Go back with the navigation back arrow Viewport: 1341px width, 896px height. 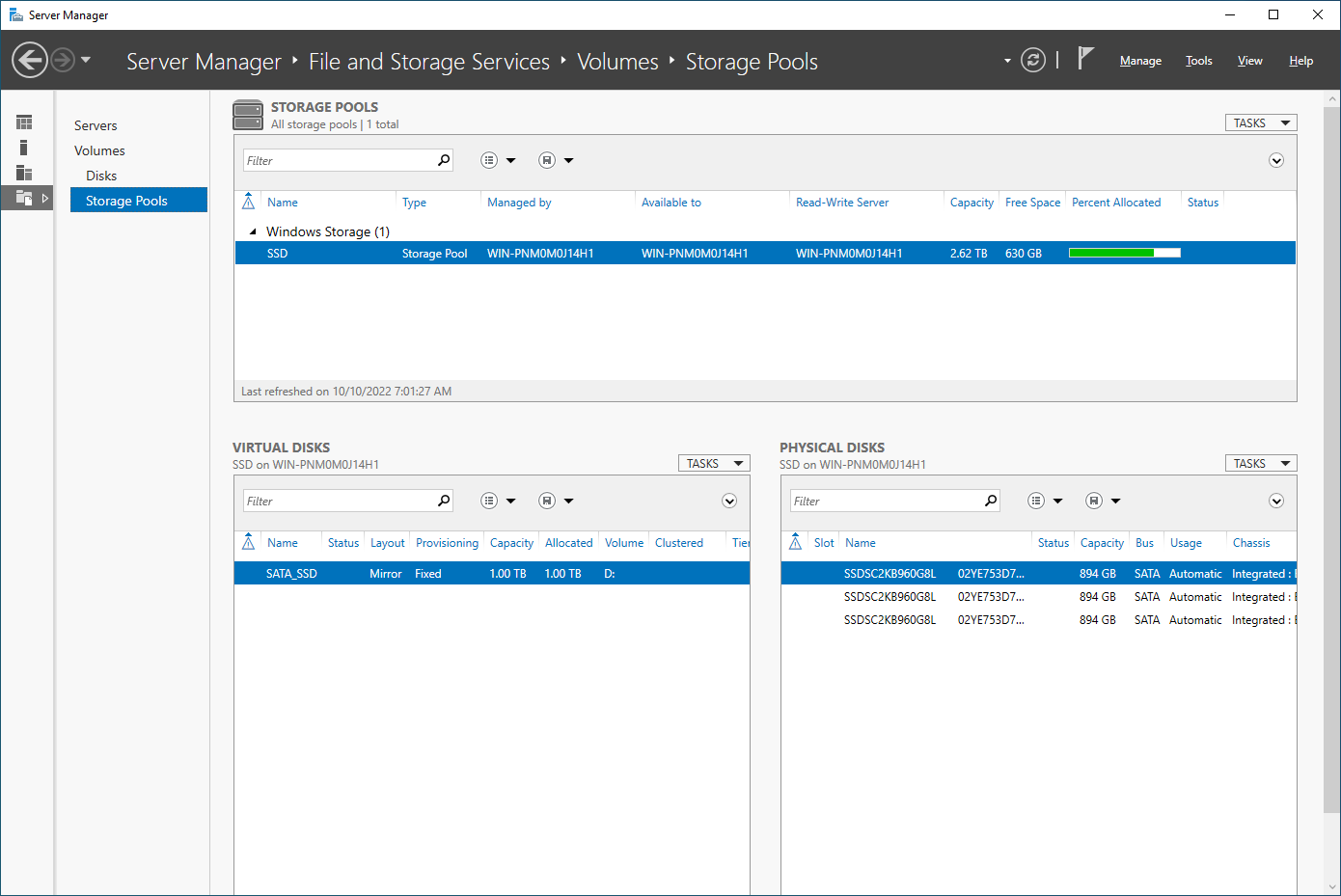tap(30, 60)
